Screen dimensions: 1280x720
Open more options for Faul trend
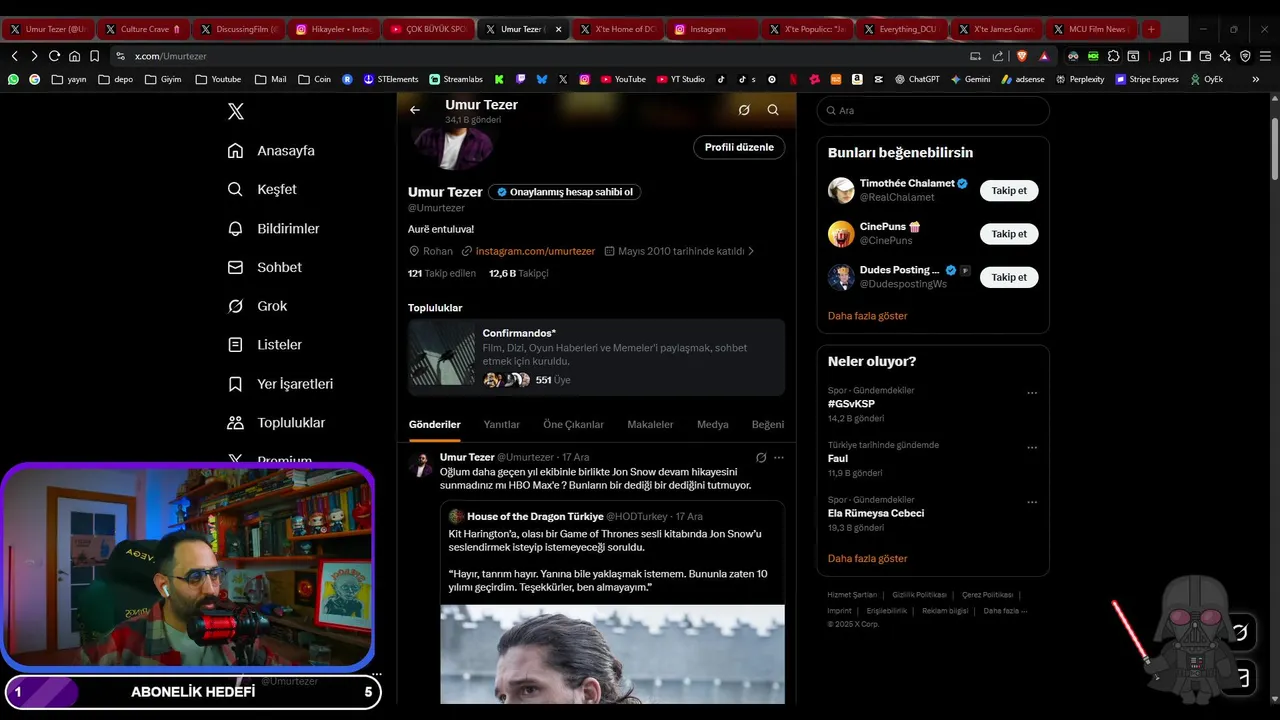tap(1032, 448)
